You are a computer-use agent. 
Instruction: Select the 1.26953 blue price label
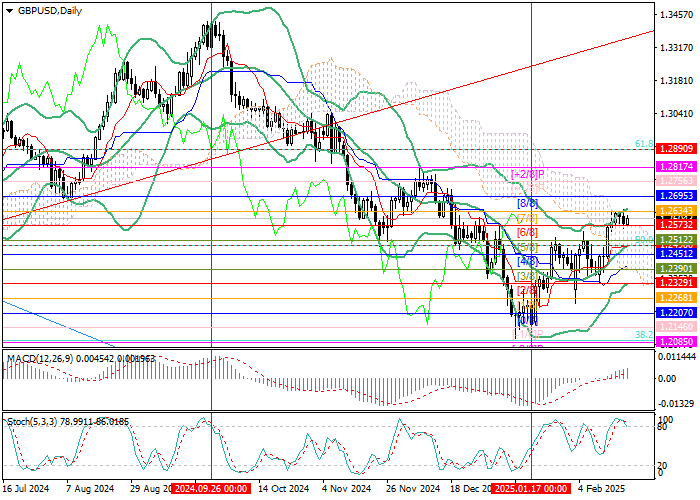[675, 196]
